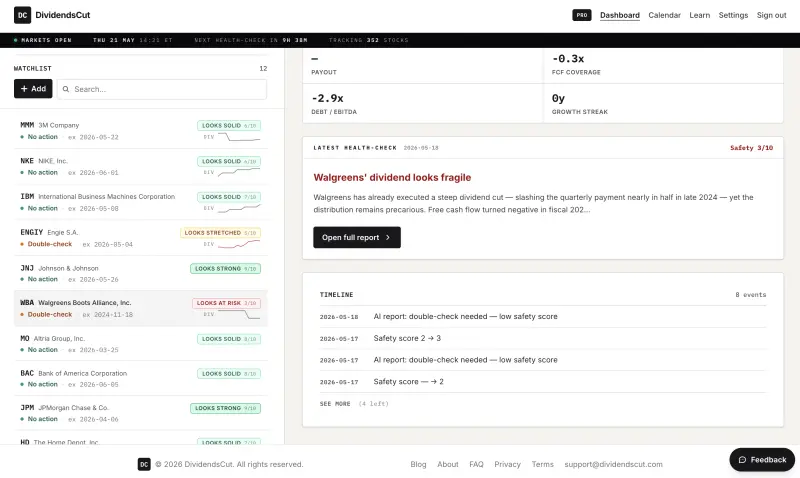Visit the About footer link
This screenshot has height=478, width=800.
click(447, 464)
